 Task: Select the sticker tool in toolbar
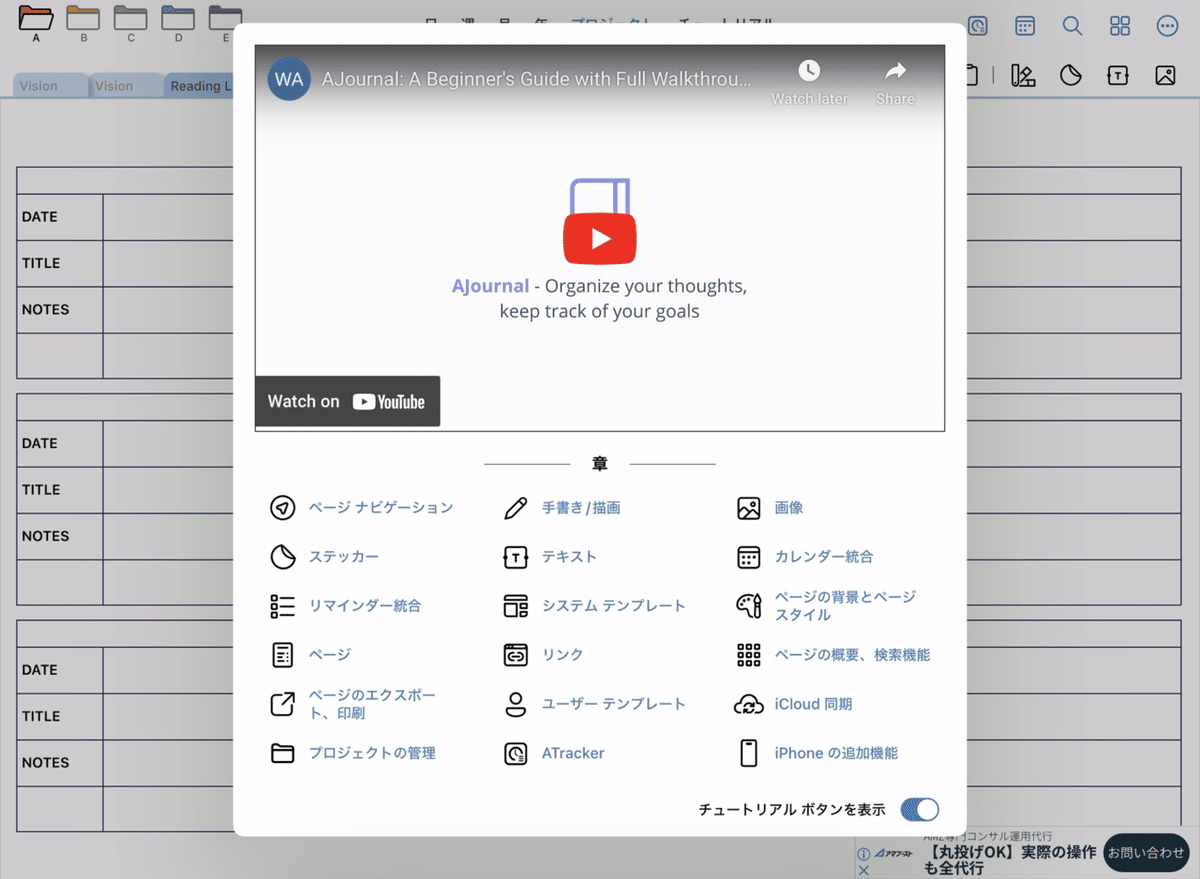[x=1071, y=75]
